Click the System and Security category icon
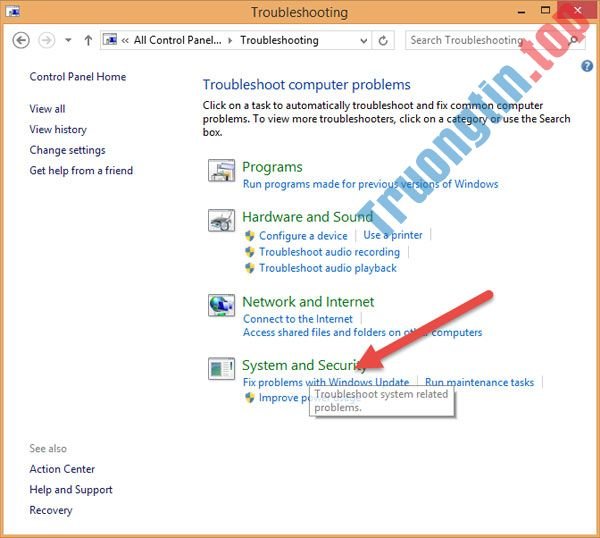The width and height of the screenshot is (600, 538). pos(221,368)
